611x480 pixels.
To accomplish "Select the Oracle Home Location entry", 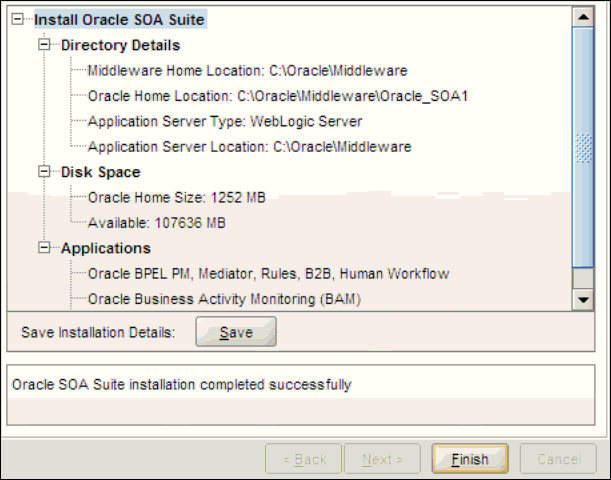I will (278, 96).
